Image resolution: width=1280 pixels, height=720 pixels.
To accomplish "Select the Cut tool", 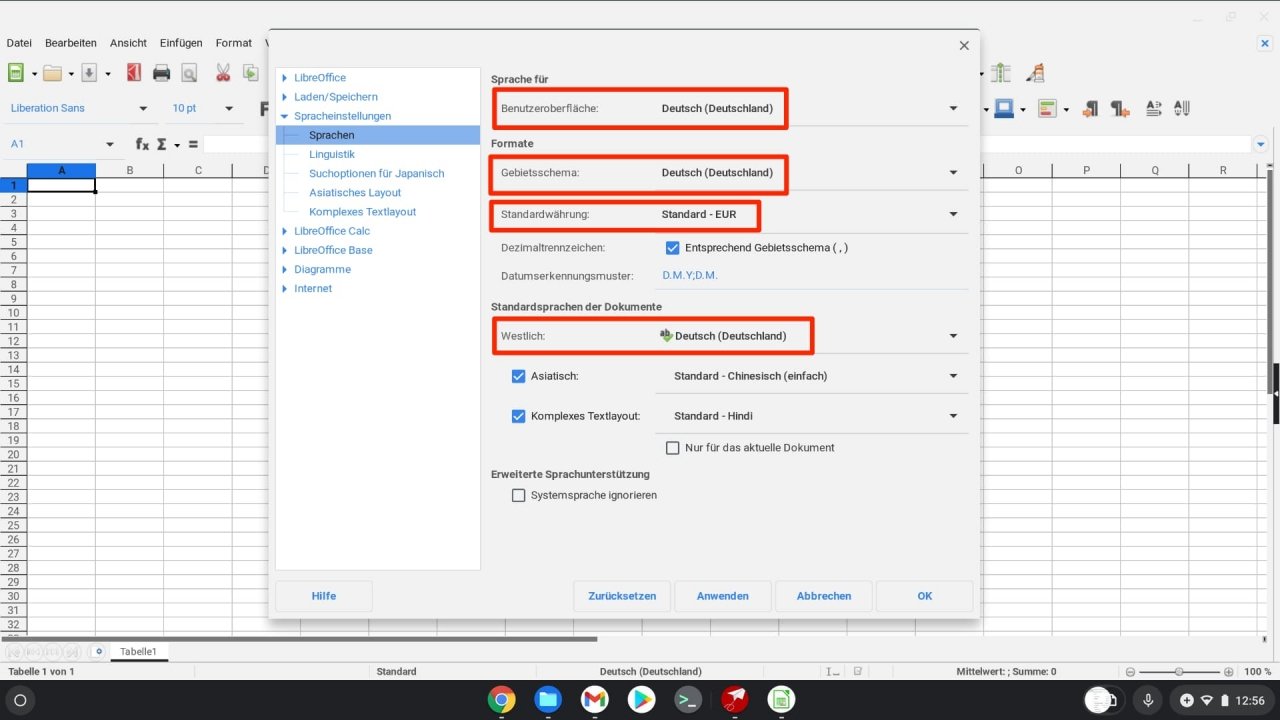I will 222,72.
